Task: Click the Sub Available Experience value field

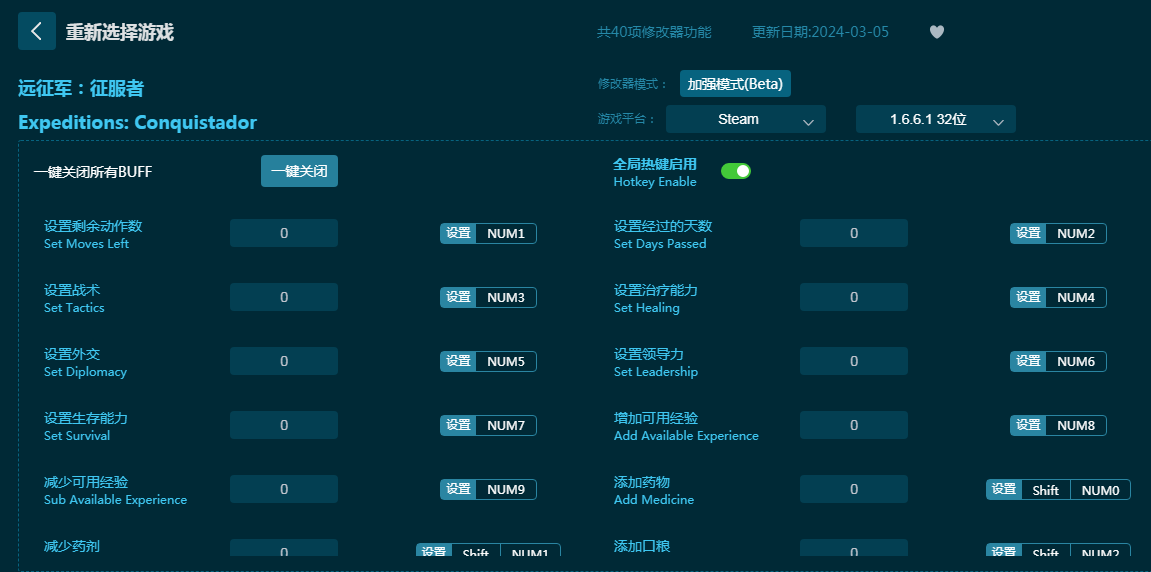Action: pyautogui.click(x=284, y=489)
